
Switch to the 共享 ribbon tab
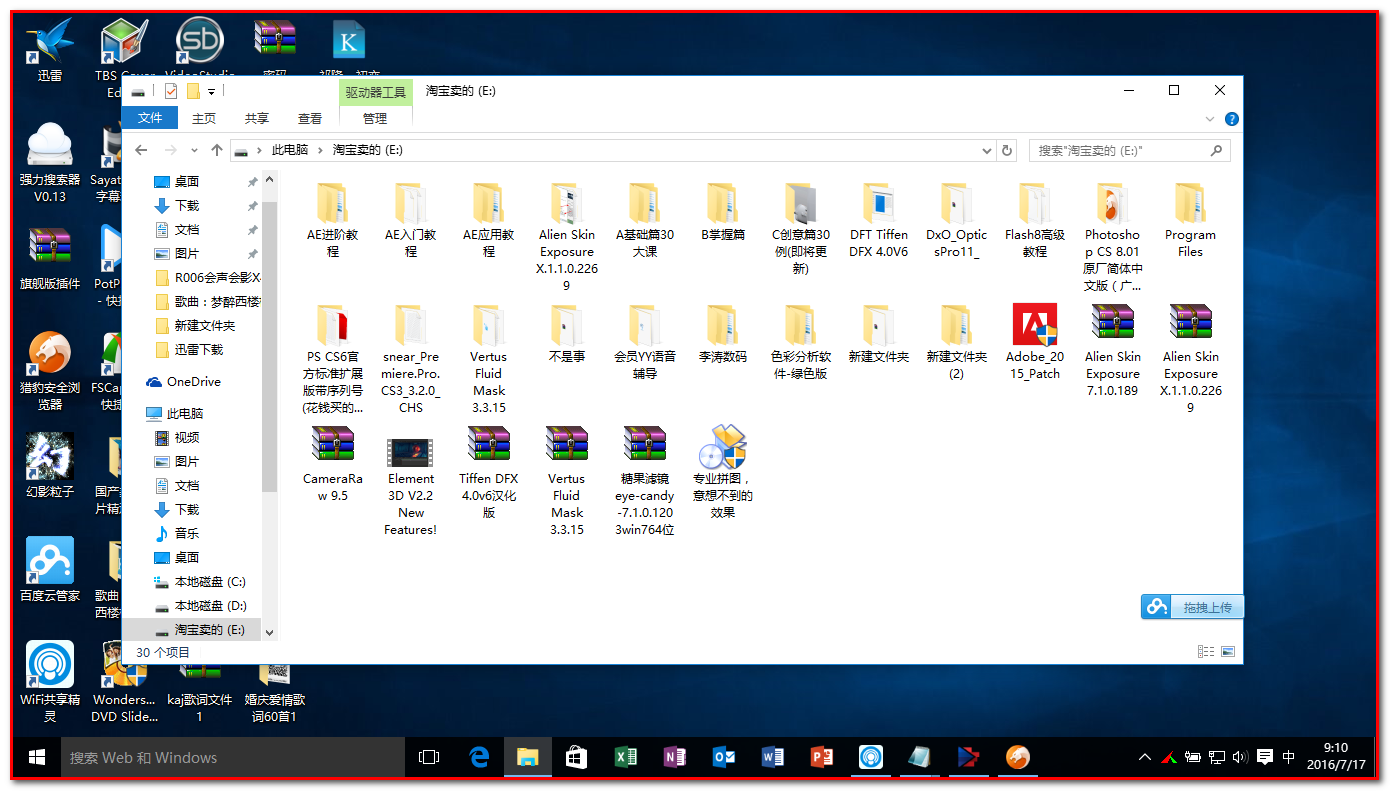click(257, 118)
